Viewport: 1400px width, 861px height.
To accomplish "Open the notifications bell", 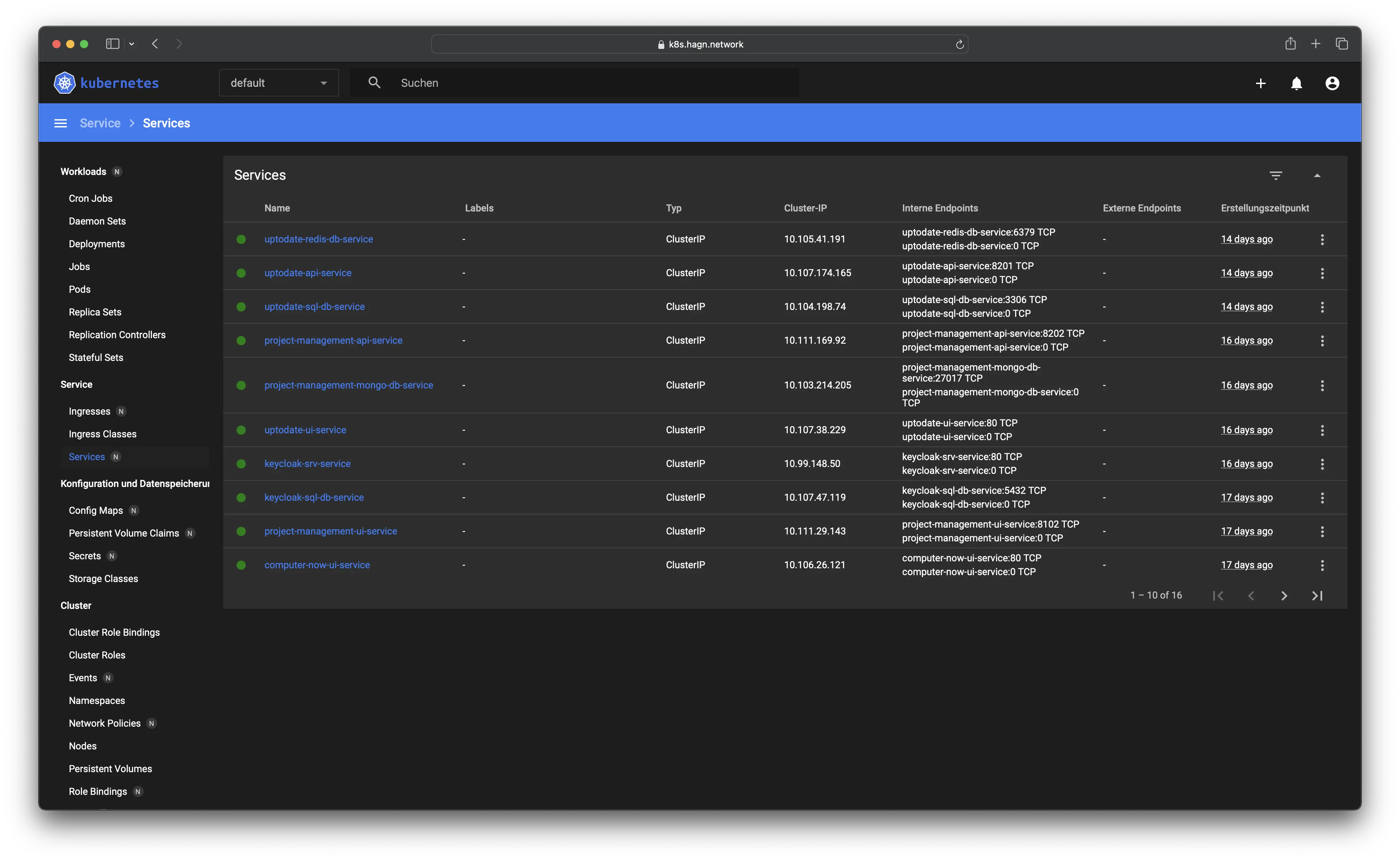I will (x=1296, y=84).
